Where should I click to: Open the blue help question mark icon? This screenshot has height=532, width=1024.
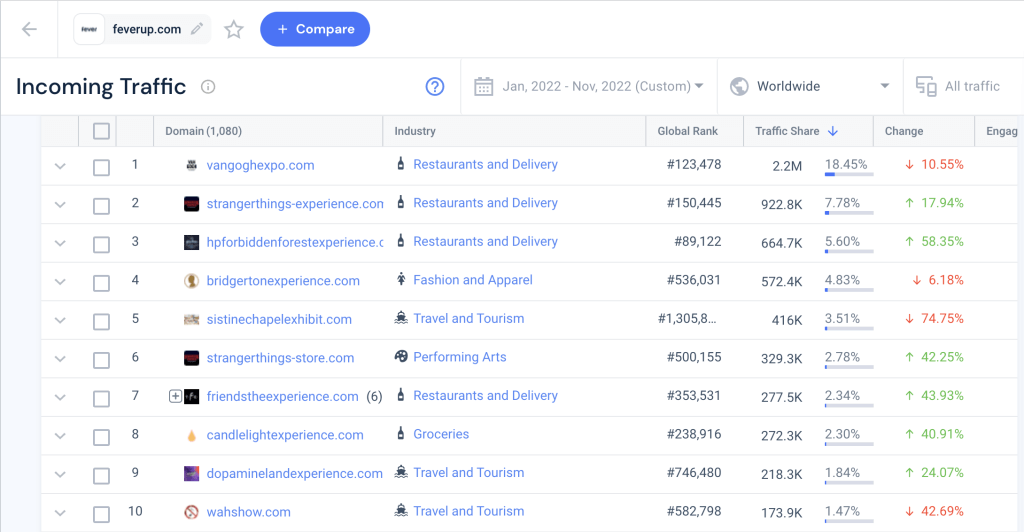pos(435,87)
